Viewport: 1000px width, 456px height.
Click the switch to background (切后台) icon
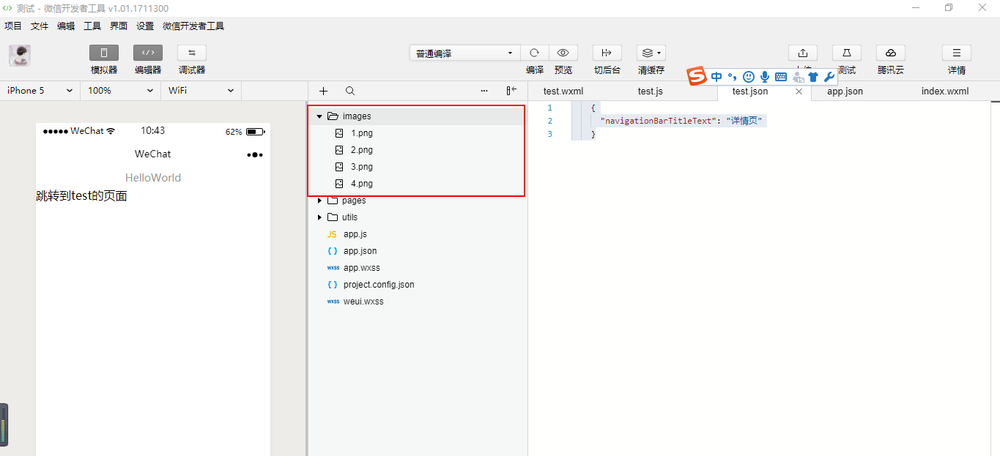(x=606, y=53)
